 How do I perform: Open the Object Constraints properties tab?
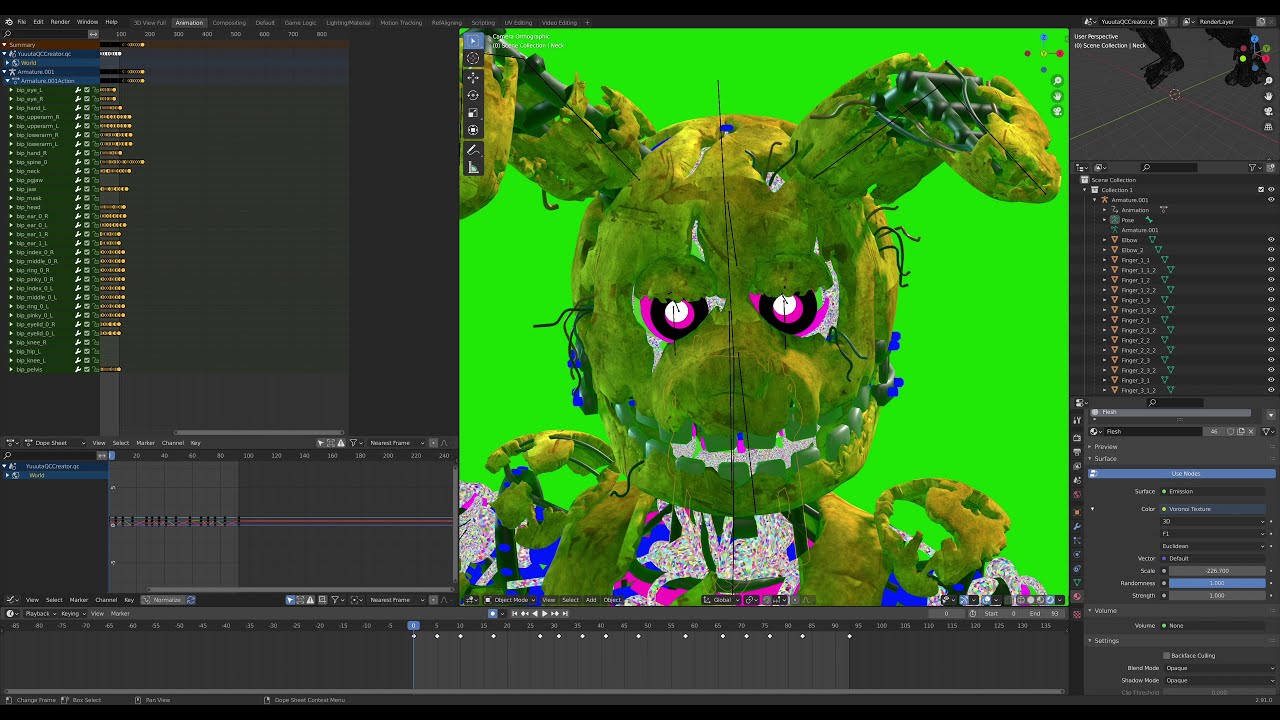click(x=1077, y=568)
